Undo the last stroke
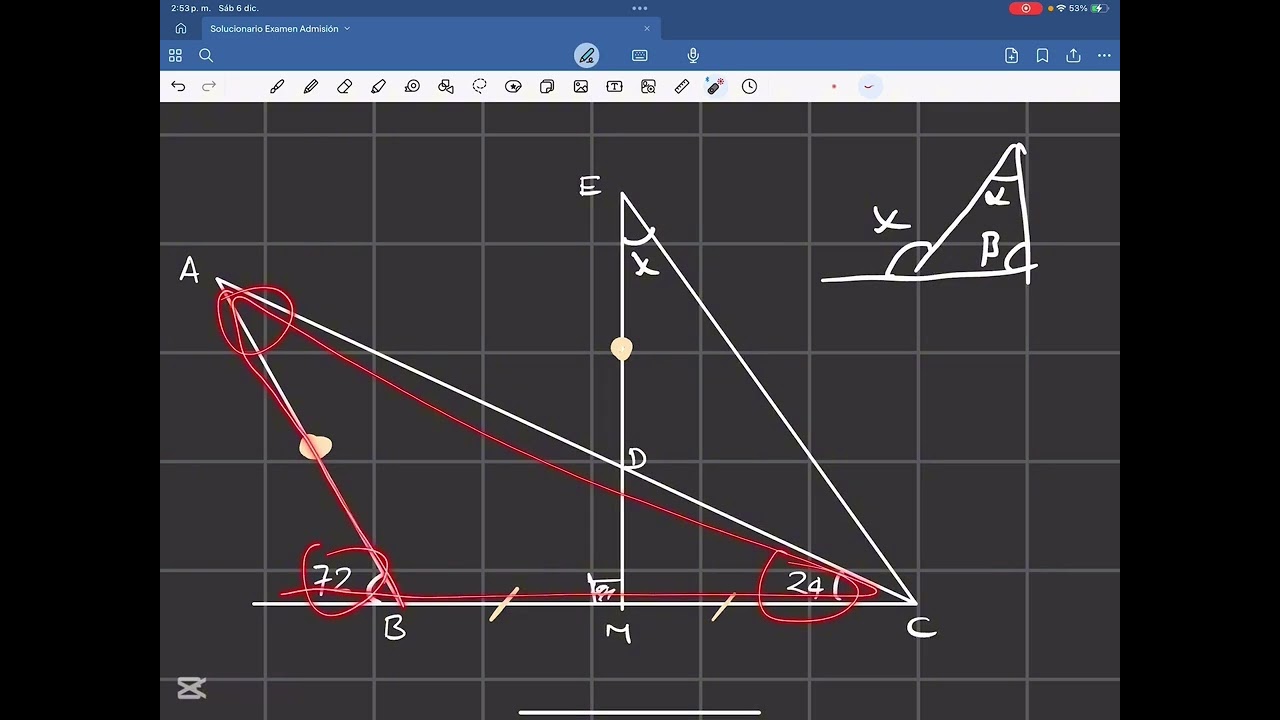 click(x=178, y=87)
